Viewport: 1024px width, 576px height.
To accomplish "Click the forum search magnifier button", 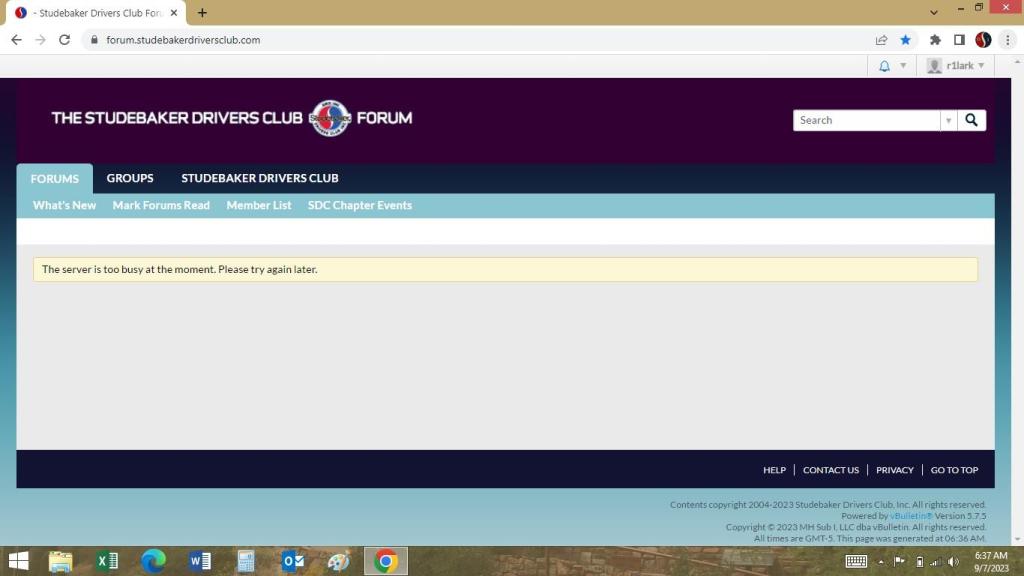I will (x=971, y=120).
